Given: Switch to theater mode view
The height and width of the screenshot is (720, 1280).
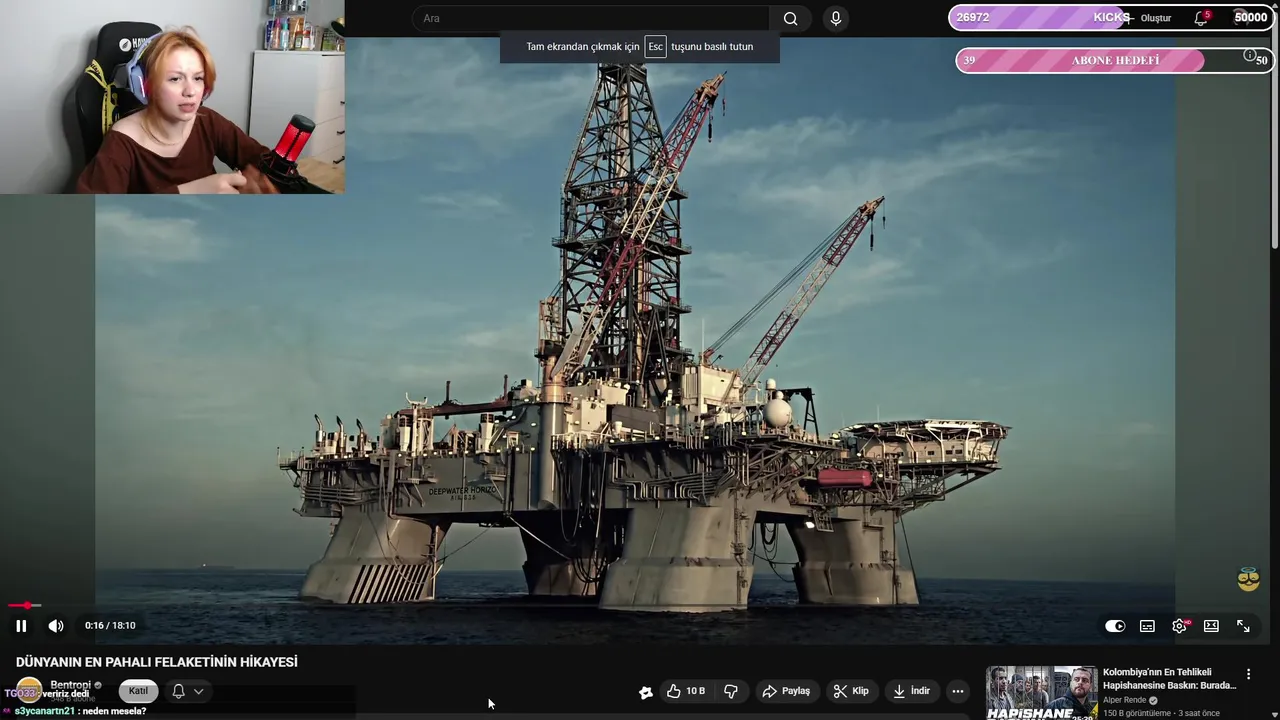Looking at the screenshot, I should 1211,626.
